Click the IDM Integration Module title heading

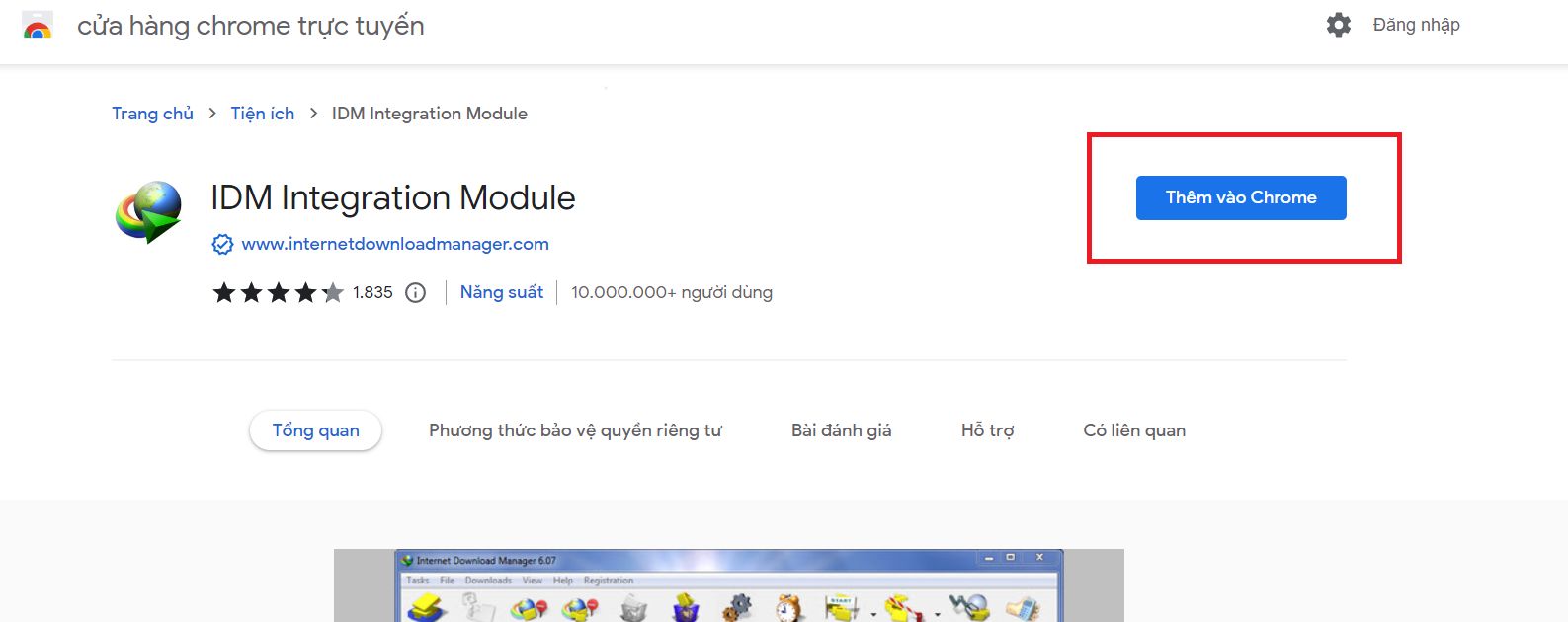(x=393, y=197)
